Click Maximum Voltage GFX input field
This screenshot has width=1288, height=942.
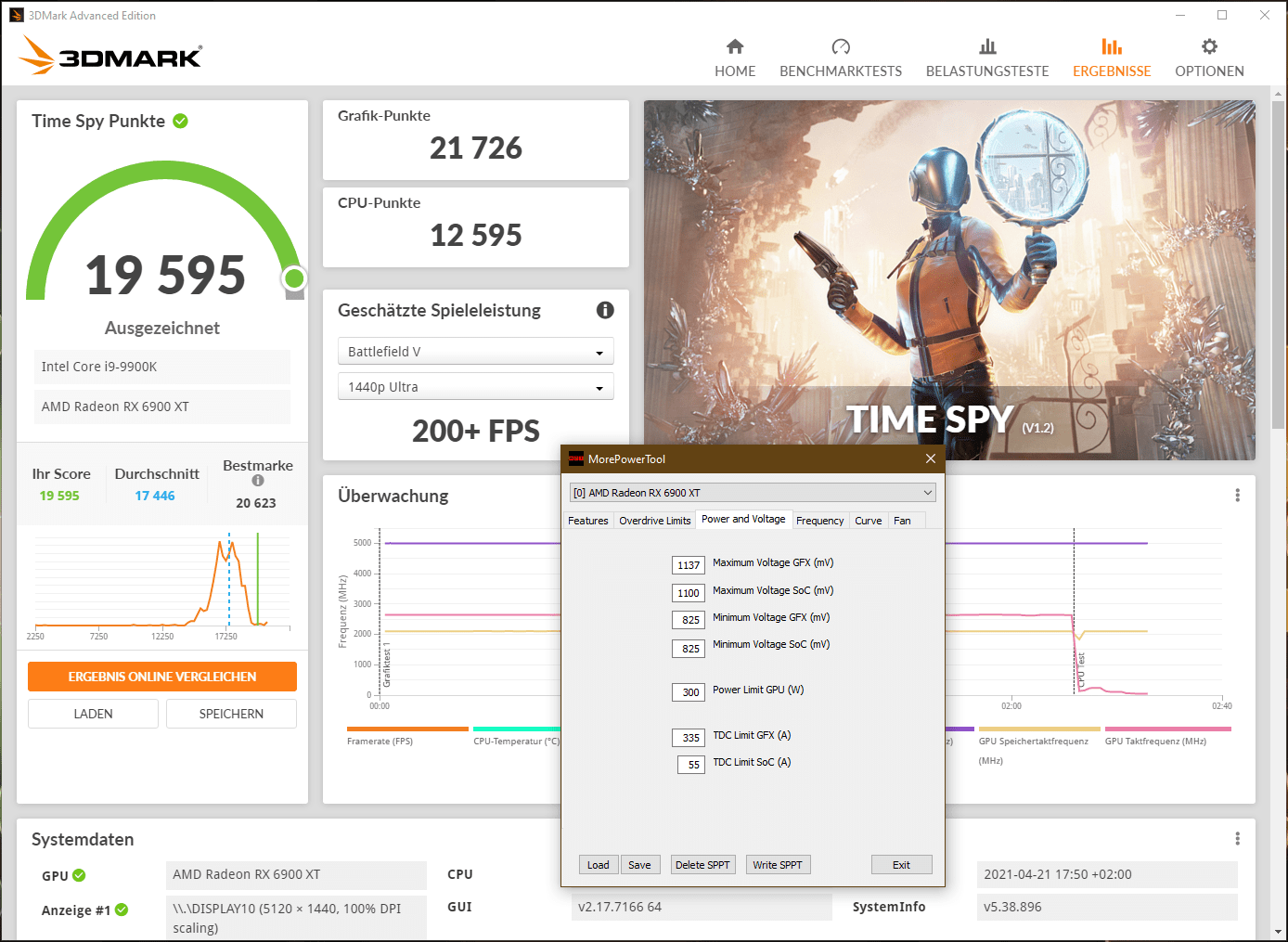pos(689,565)
